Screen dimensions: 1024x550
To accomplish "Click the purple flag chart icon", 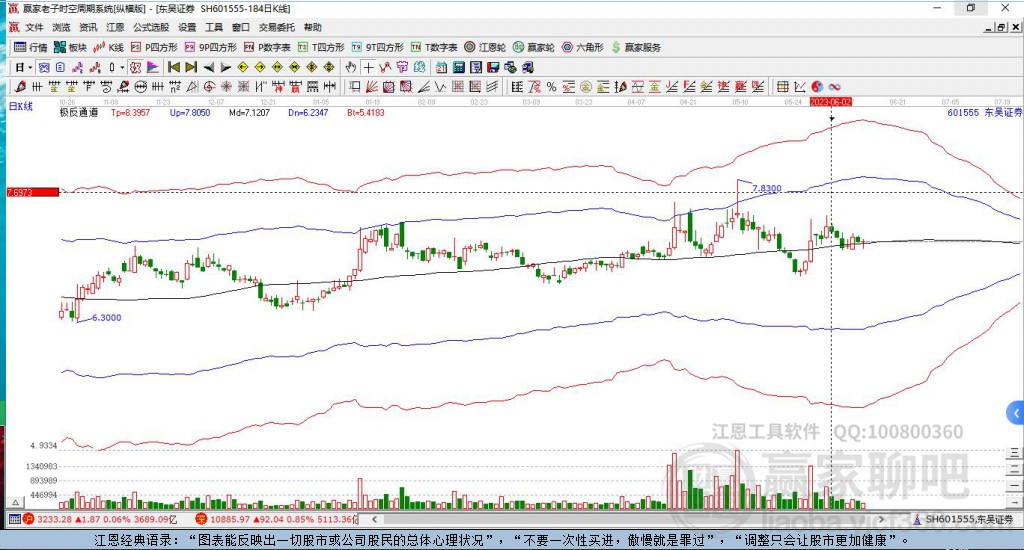I will [152, 67].
